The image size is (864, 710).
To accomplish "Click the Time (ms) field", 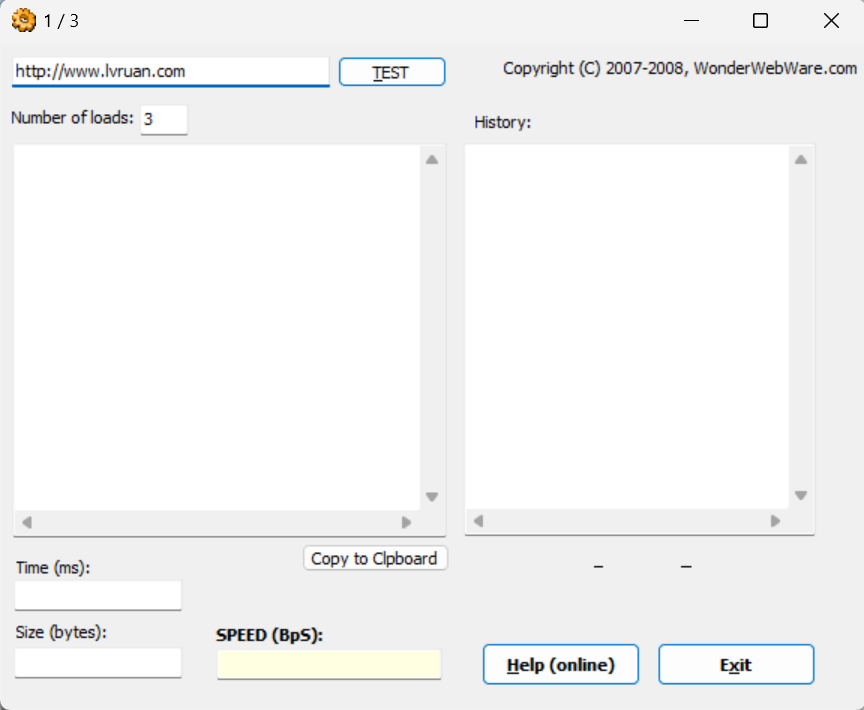I will point(97,595).
